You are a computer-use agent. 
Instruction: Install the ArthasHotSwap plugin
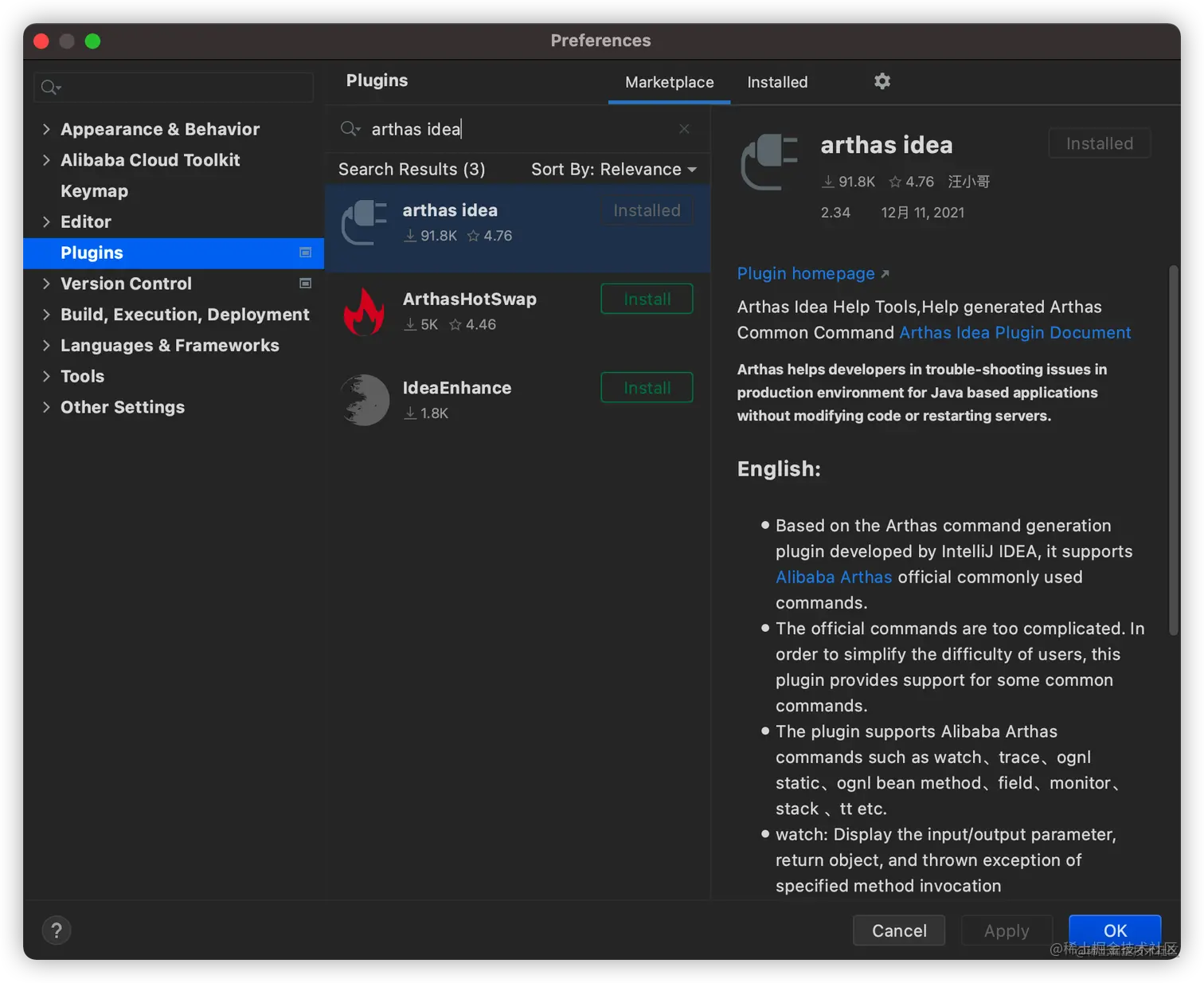click(647, 300)
